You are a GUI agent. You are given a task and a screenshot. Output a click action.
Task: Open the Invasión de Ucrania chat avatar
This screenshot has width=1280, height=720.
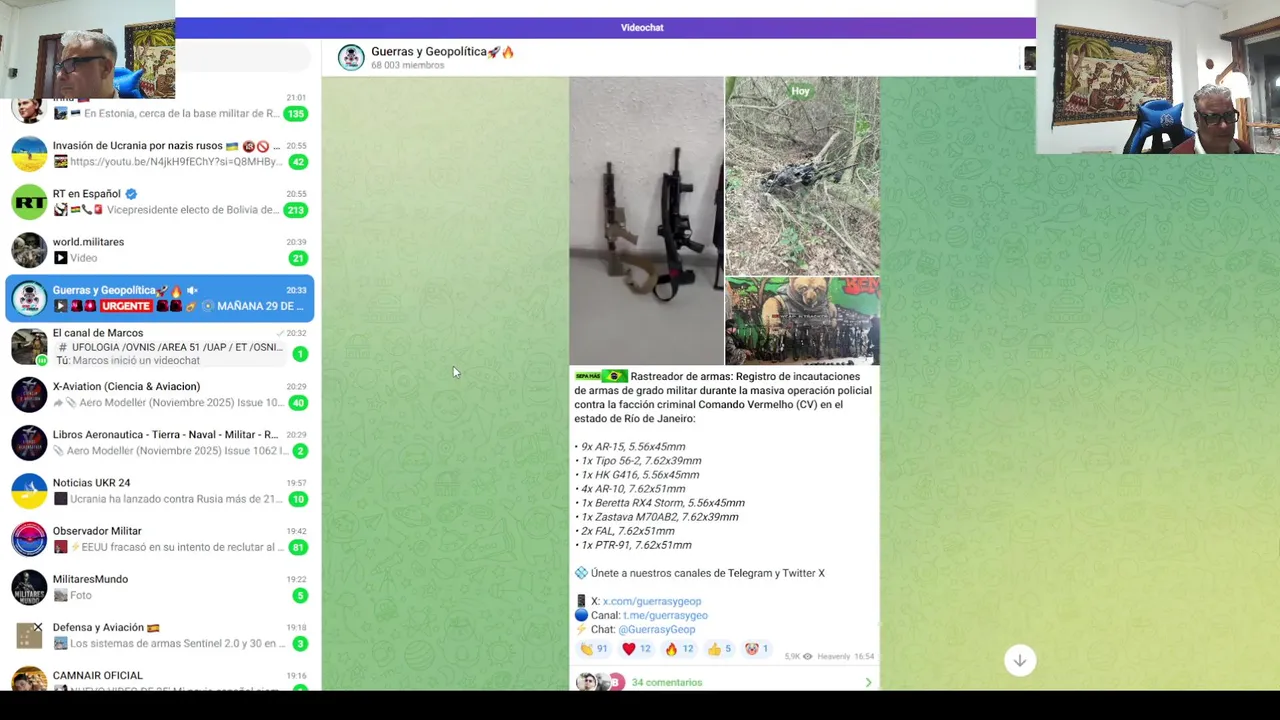click(29, 154)
